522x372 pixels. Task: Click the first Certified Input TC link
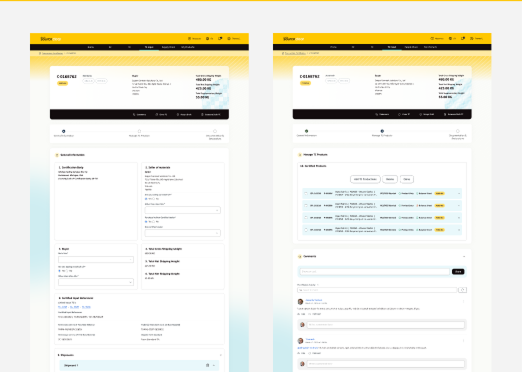tap(63, 307)
